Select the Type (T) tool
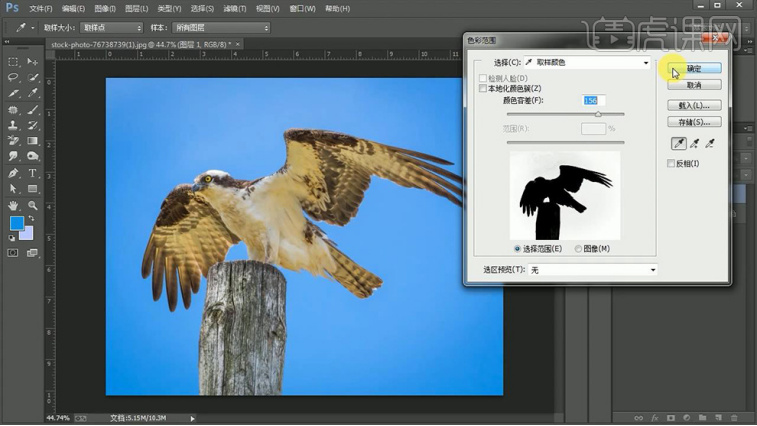Screen dimensions: 757x426 tap(33, 173)
